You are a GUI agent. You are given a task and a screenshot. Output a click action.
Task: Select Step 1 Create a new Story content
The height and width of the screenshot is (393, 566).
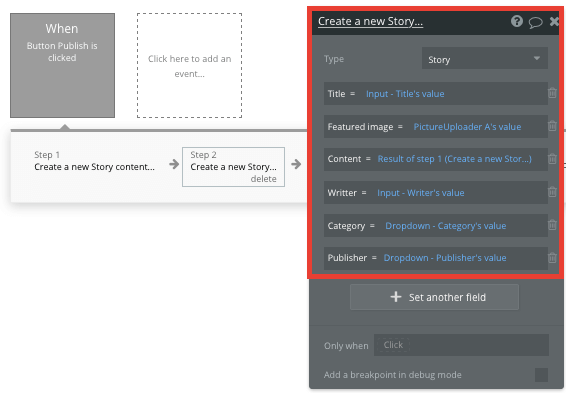coord(94,161)
